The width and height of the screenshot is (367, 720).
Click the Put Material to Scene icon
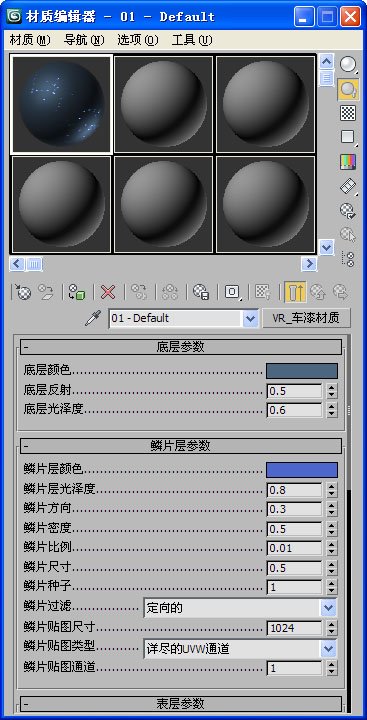click(x=46, y=292)
